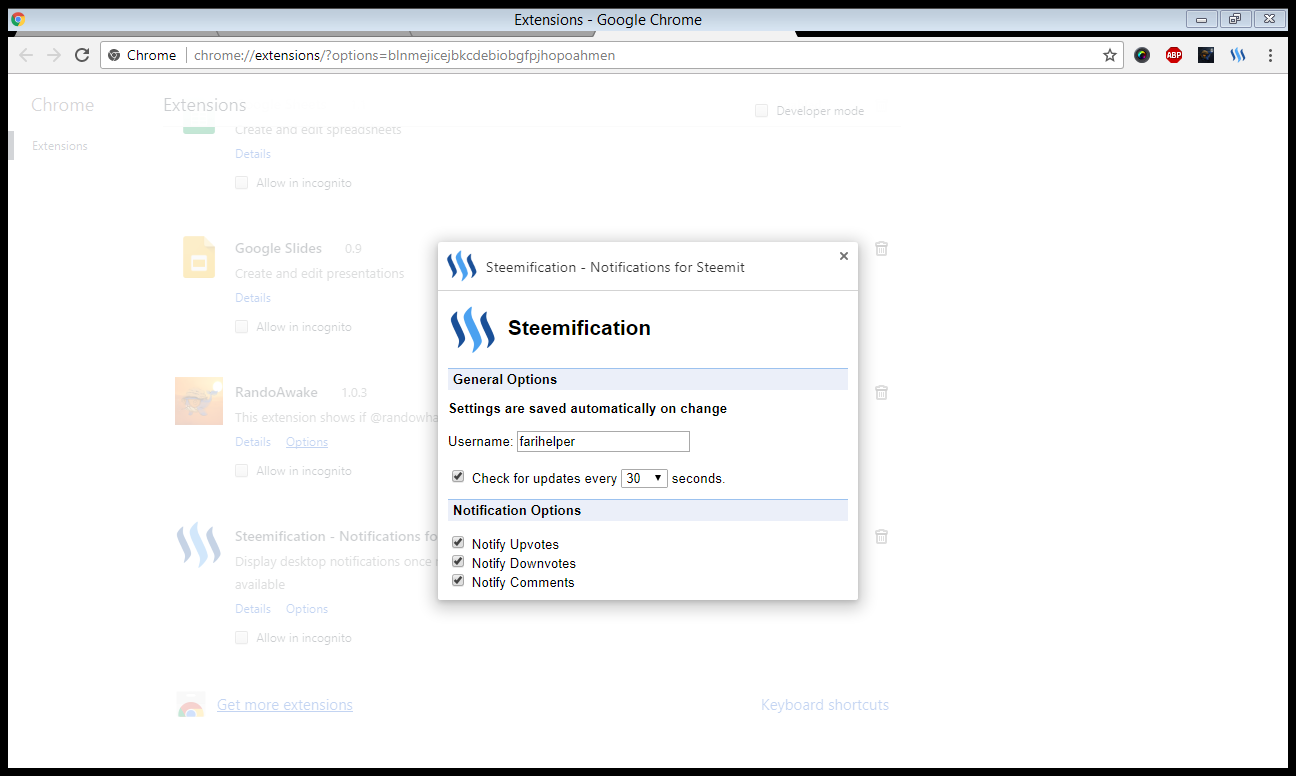Click the Notification Options section header
1296x776 pixels.
point(648,510)
